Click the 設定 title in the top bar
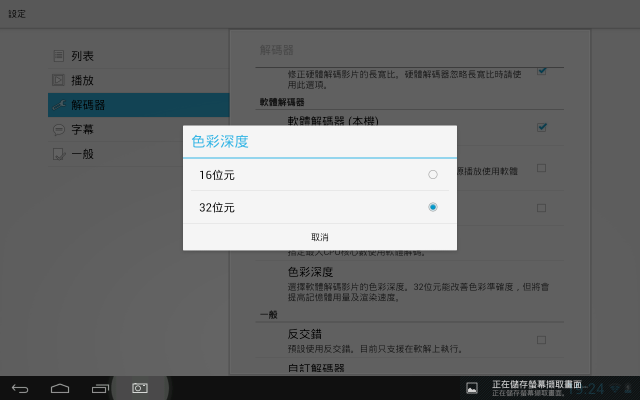This screenshot has width=640, height=400. 17,14
